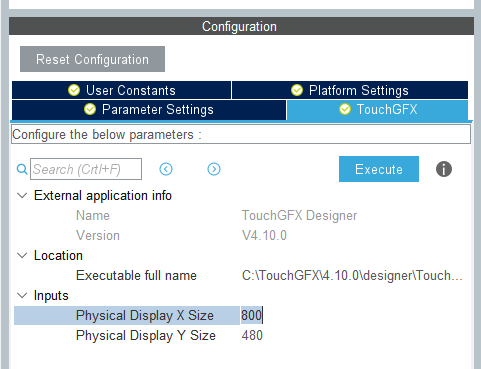Collapse the Location section
The image size is (481, 369).
point(22,256)
